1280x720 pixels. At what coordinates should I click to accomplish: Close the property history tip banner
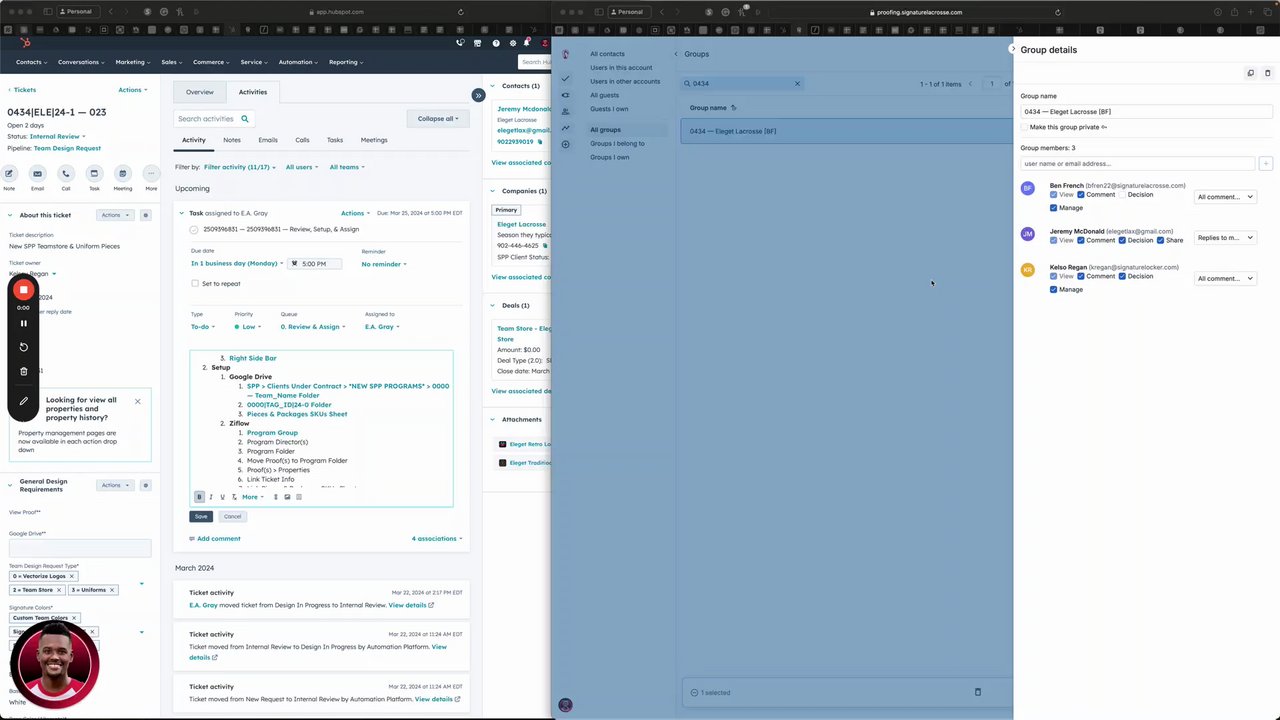tap(137, 401)
